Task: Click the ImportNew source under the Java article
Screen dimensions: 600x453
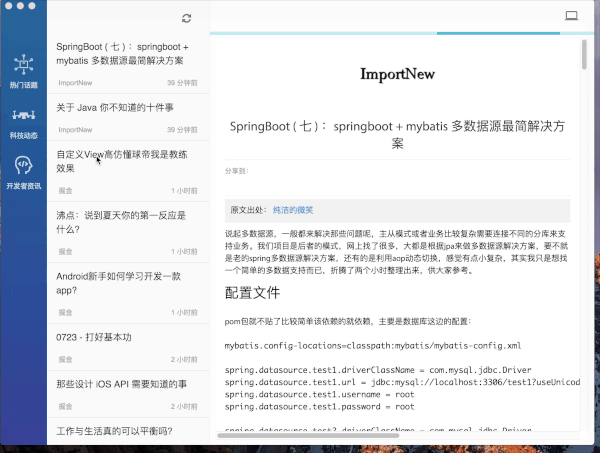Action: [x=75, y=130]
